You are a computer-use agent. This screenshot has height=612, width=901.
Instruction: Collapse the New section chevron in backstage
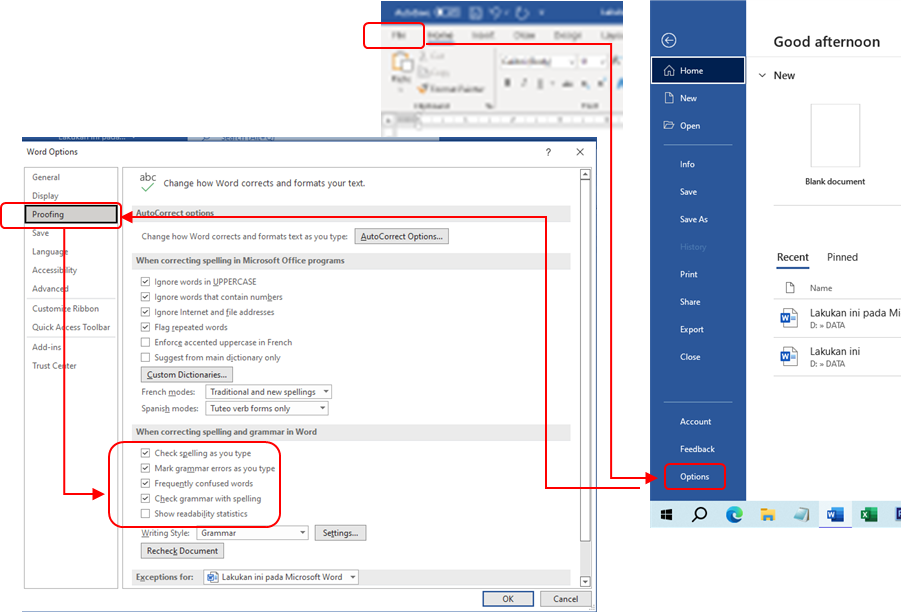pos(762,75)
